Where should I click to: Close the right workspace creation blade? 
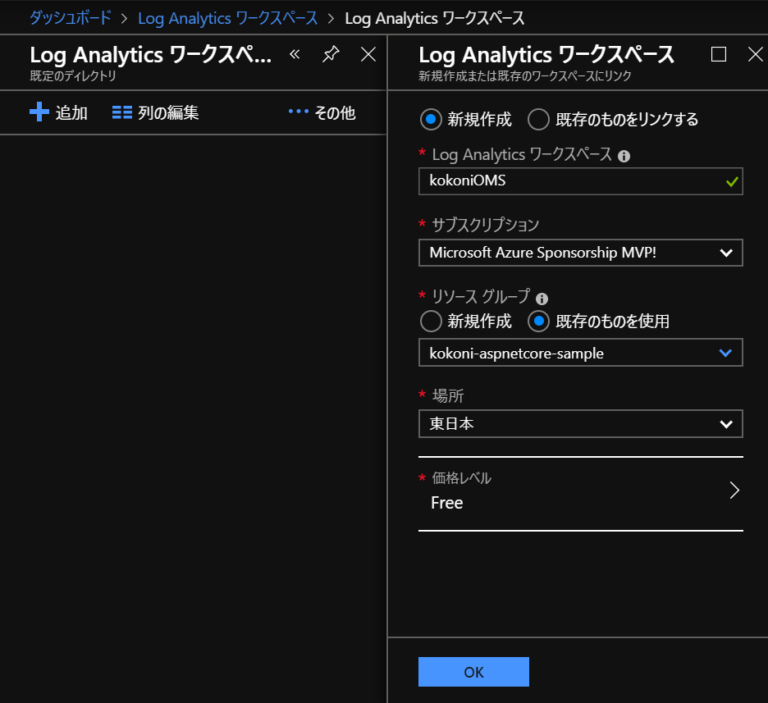[755, 54]
